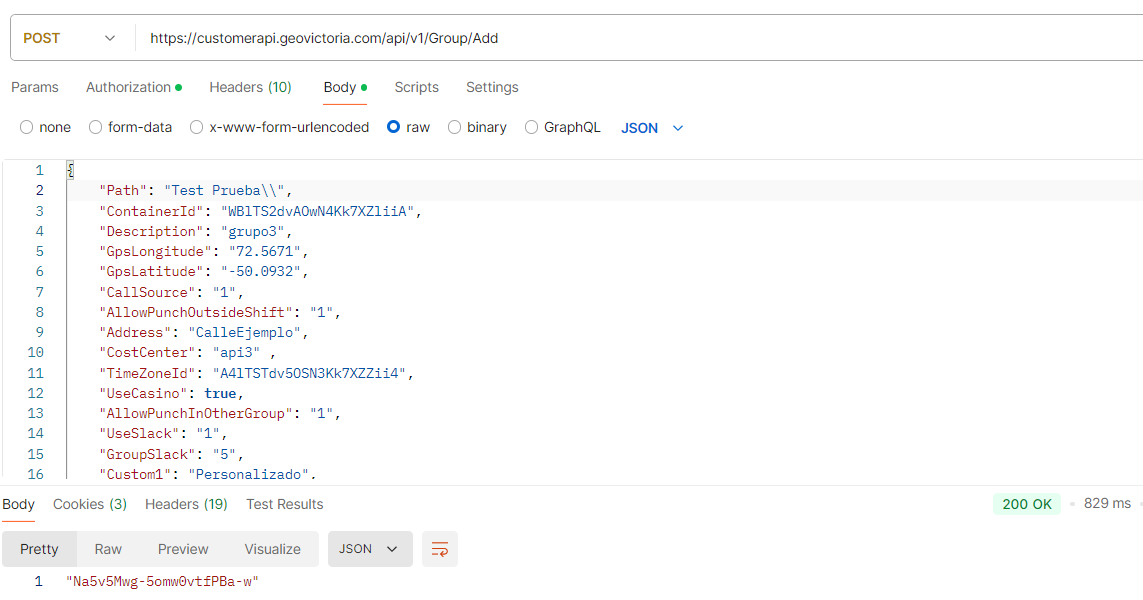Open the Authorization tab
Screen dimensions: 1143x600
click(x=133, y=87)
